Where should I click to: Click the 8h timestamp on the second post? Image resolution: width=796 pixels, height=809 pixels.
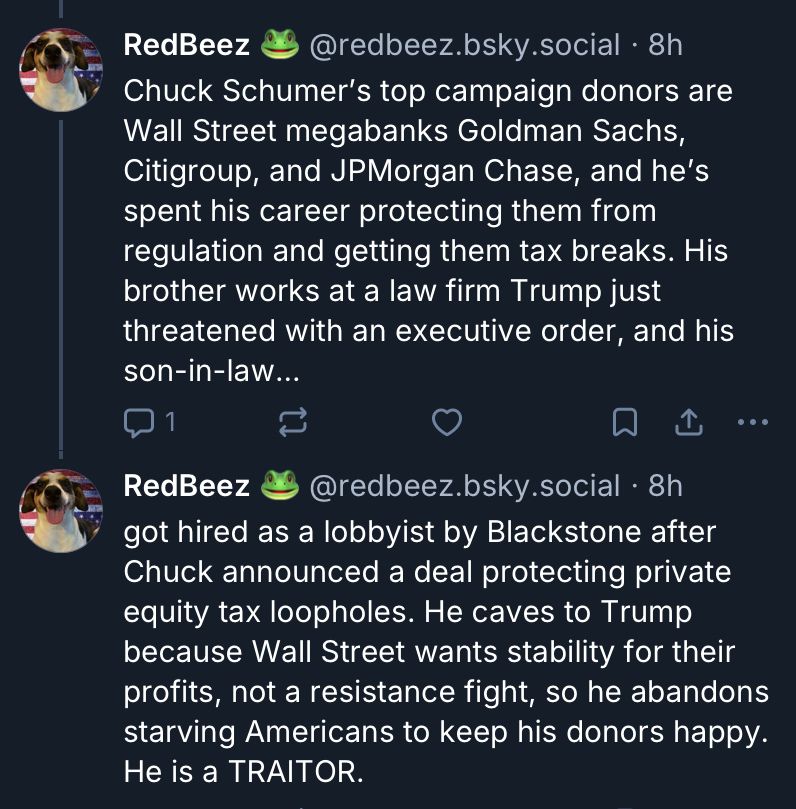[x=665, y=486]
